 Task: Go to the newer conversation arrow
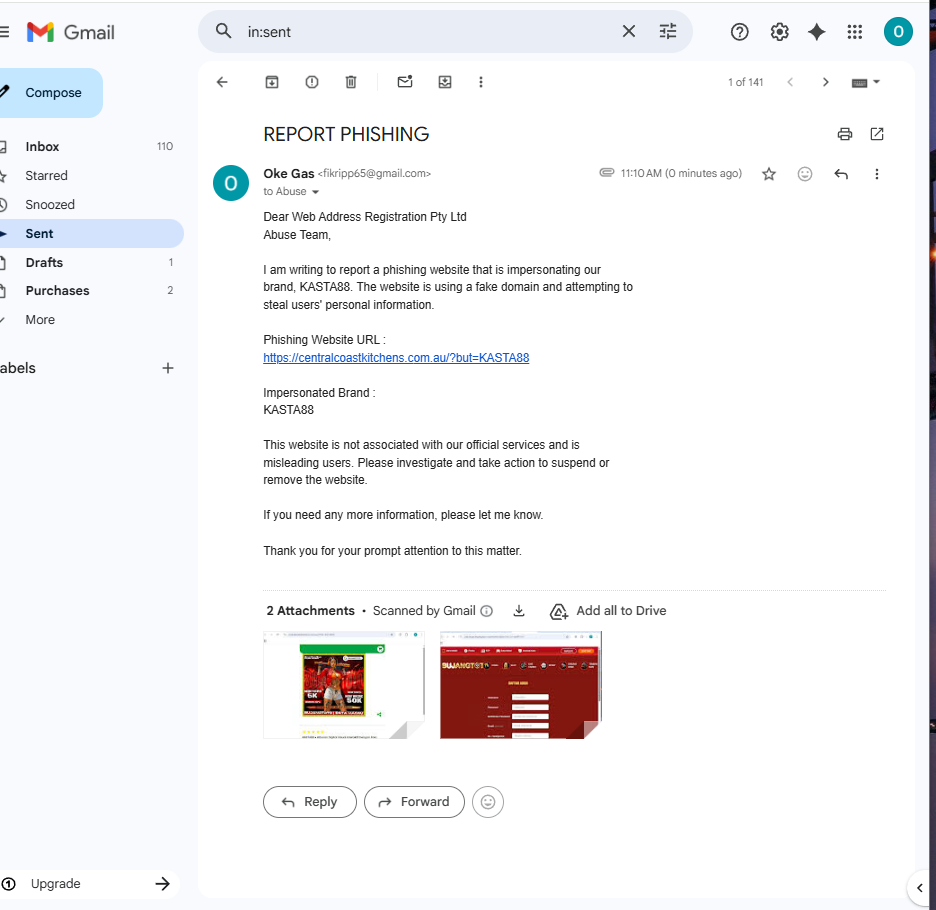click(x=790, y=82)
